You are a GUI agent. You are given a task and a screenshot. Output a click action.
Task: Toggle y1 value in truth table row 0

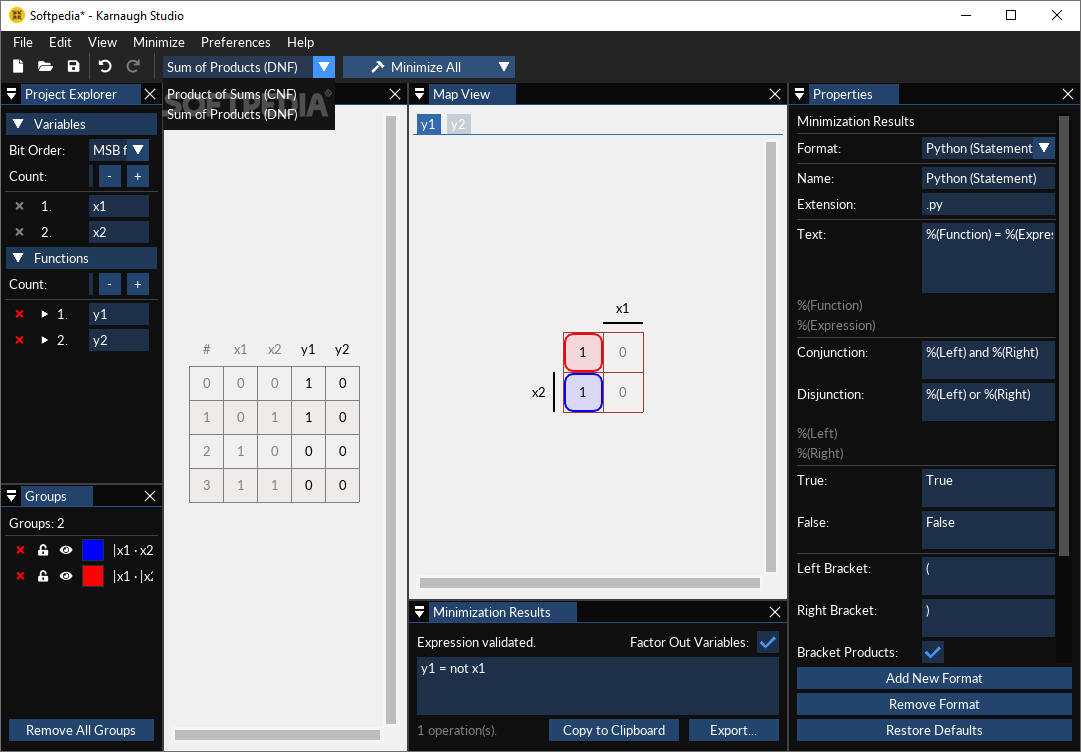click(308, 383)
